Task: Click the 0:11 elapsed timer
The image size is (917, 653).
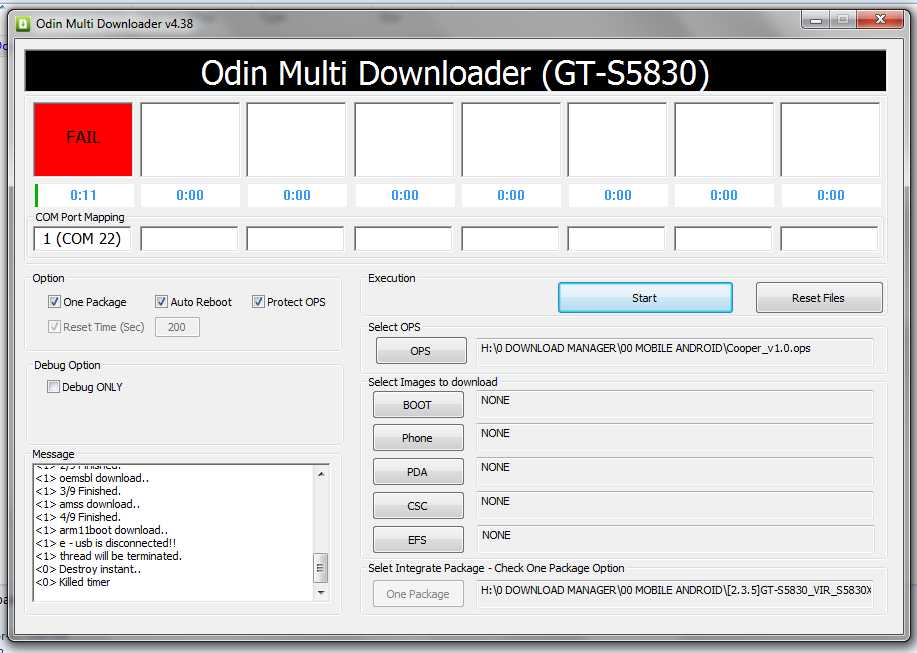Action: 83,195
